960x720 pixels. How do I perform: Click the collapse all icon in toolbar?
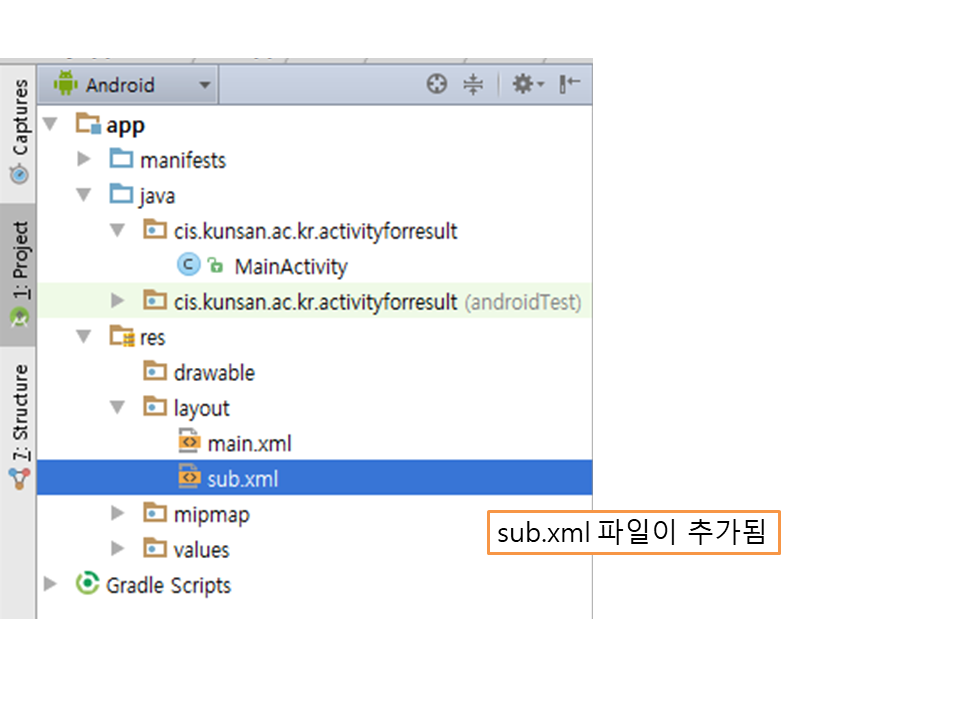(473, 85)
